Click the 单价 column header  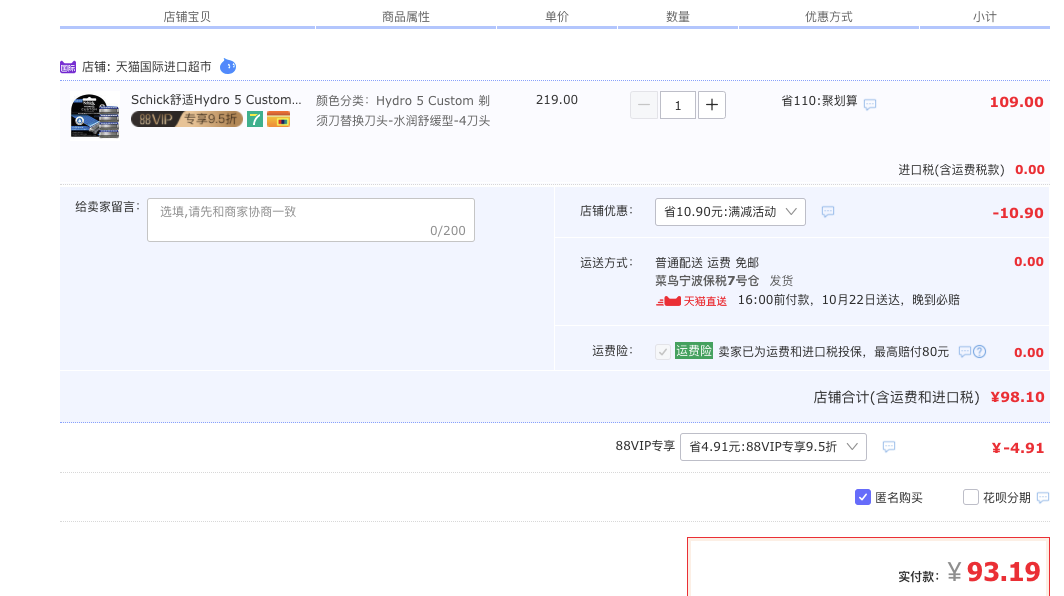tap(557, 16)
